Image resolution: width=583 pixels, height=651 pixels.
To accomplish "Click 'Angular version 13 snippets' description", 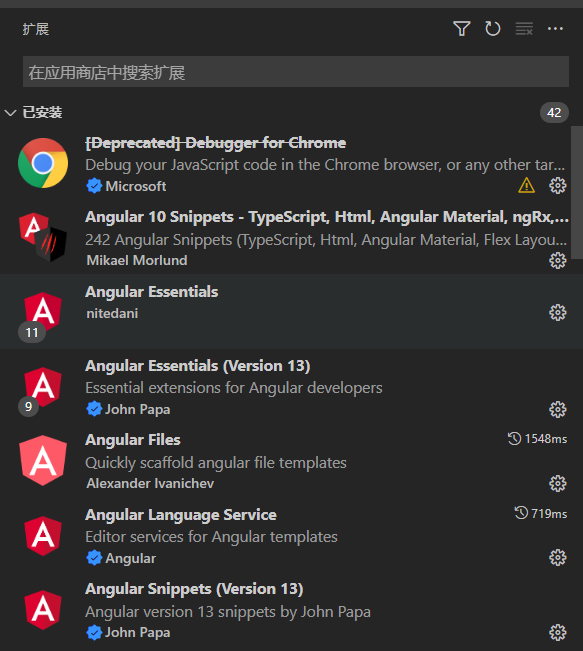I will (228, 612).
